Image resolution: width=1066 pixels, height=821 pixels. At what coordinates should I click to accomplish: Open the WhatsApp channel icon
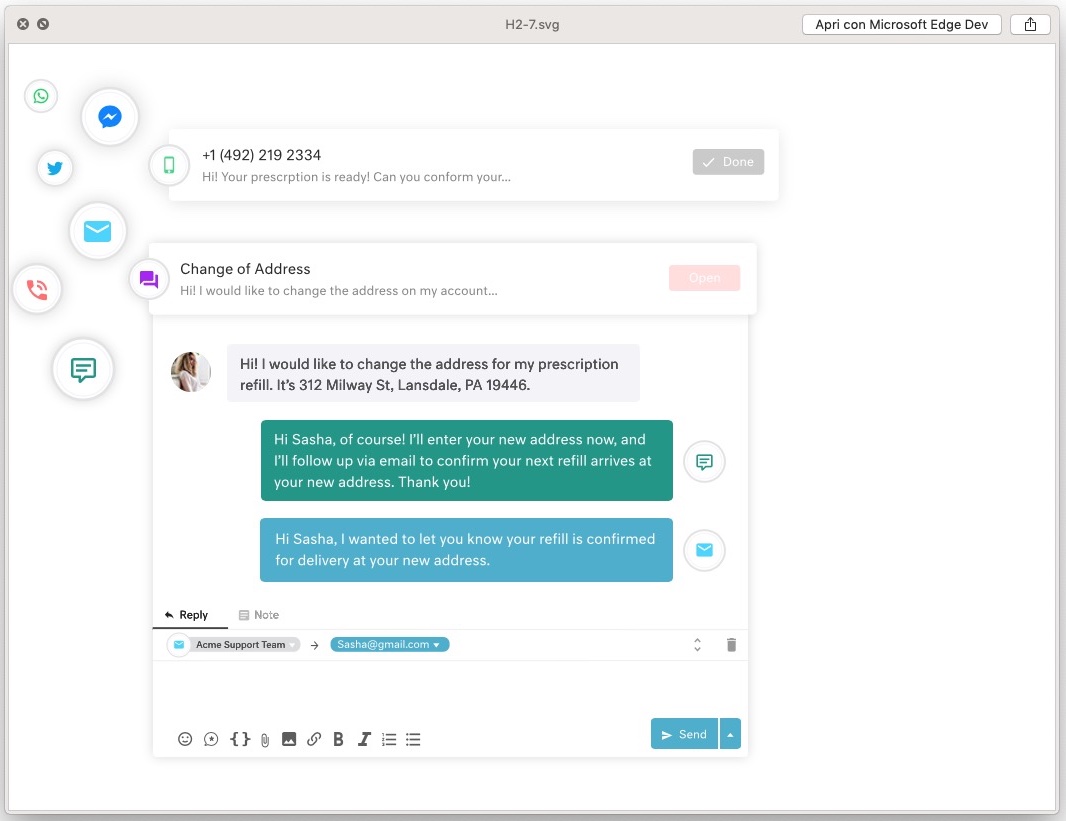tap(41, 96)
